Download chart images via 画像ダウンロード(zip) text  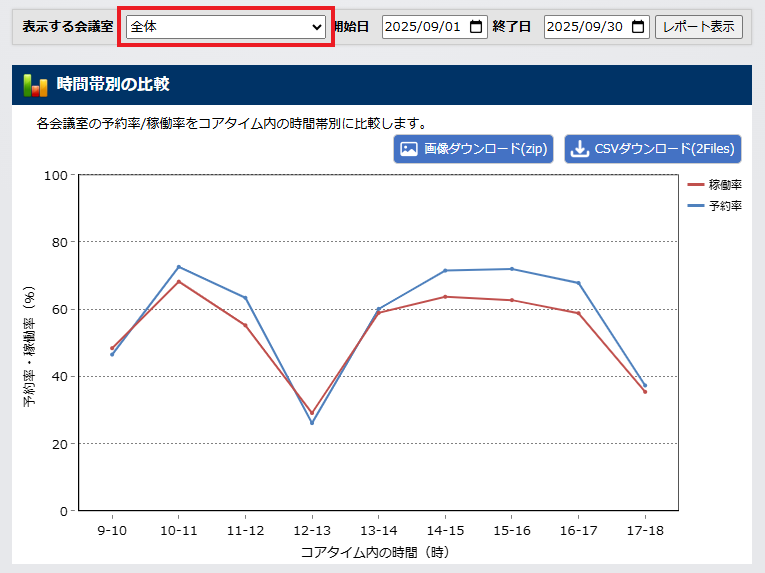tap(485, 149)
